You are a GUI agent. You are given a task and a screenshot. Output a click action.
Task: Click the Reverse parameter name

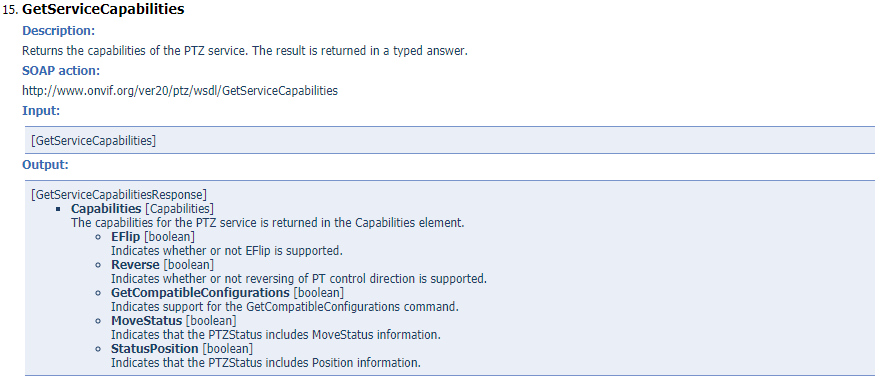135,264
